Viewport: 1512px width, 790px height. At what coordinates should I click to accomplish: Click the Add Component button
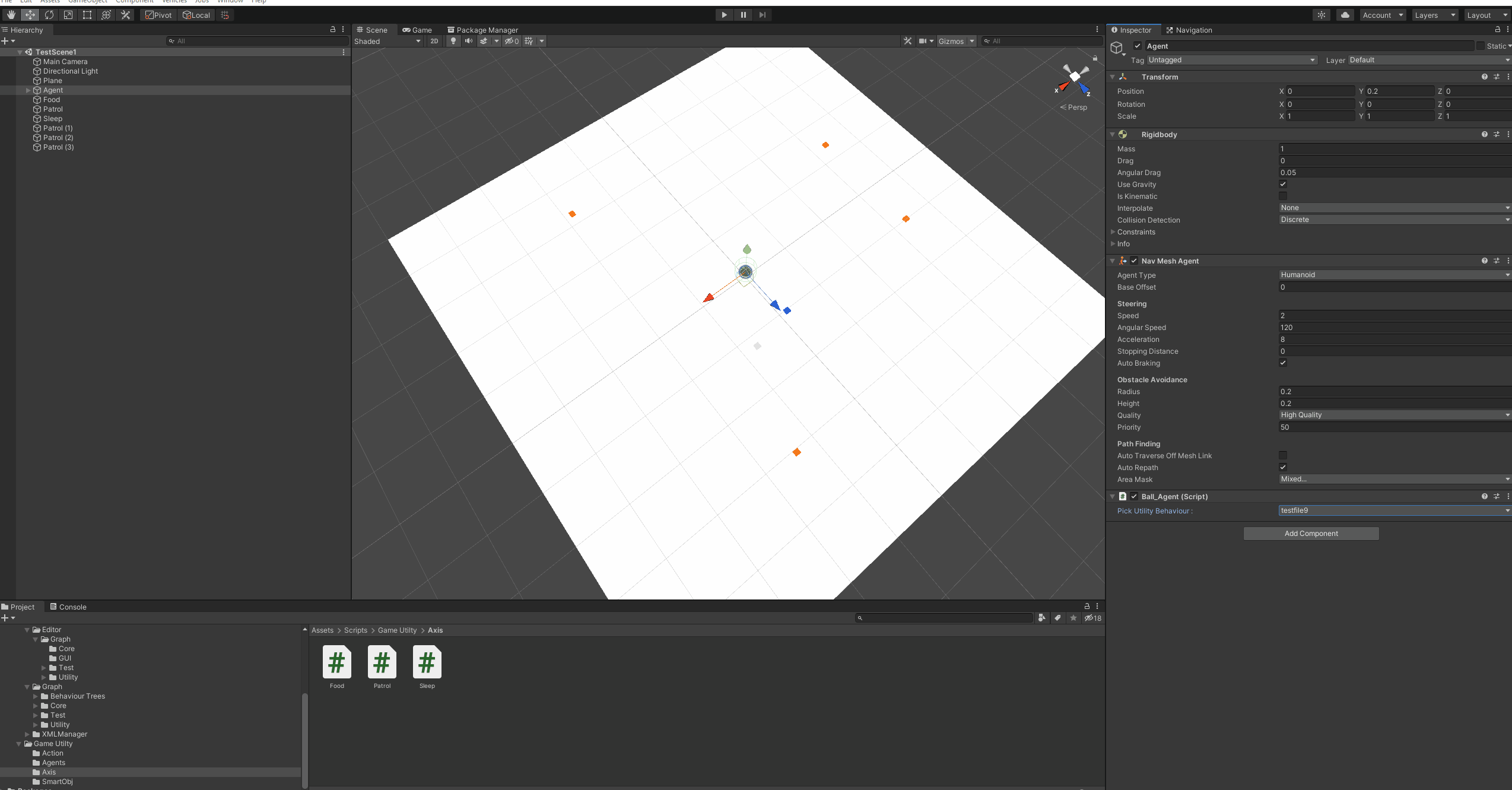(1311, 534)
